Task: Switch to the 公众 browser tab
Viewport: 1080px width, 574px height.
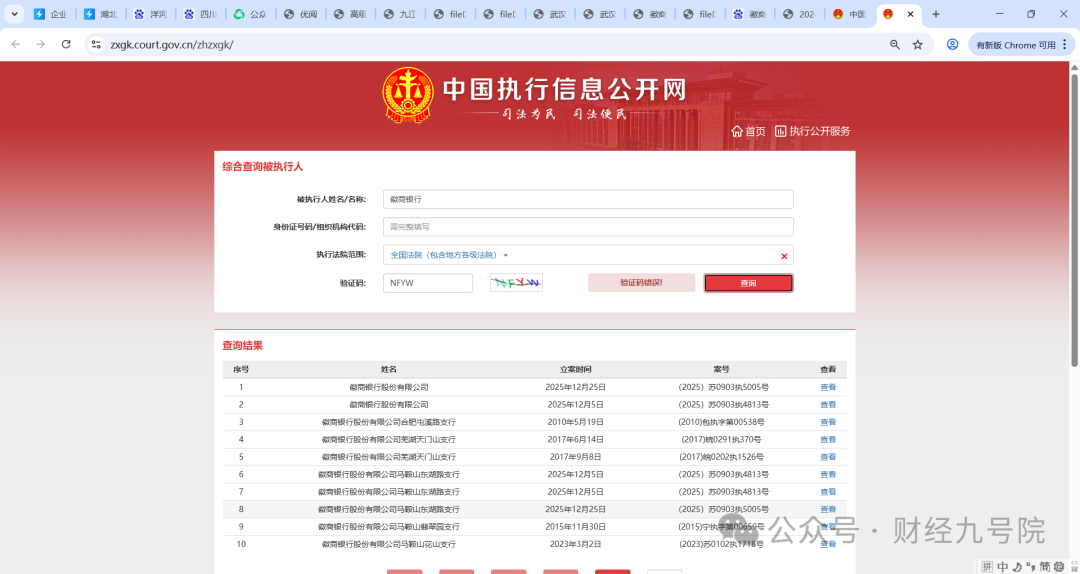Action: [250, 14]
